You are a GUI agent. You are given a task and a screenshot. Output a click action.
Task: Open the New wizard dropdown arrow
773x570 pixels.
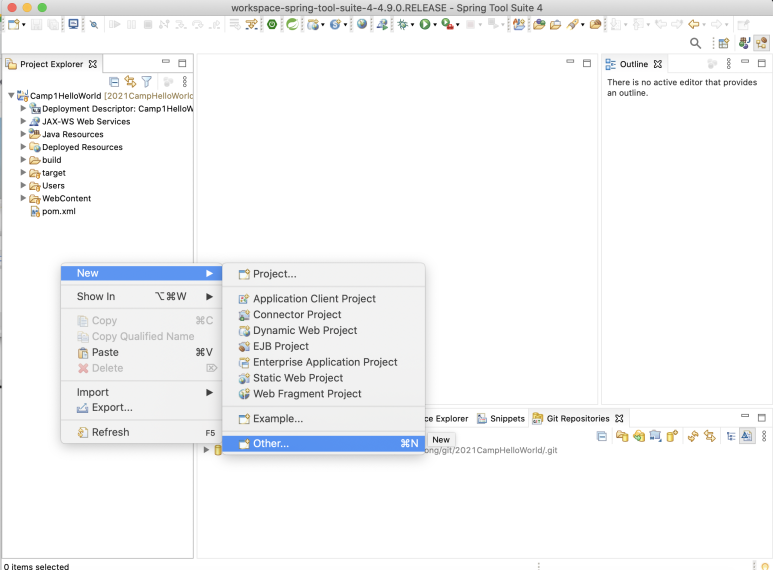pos(23,25)
